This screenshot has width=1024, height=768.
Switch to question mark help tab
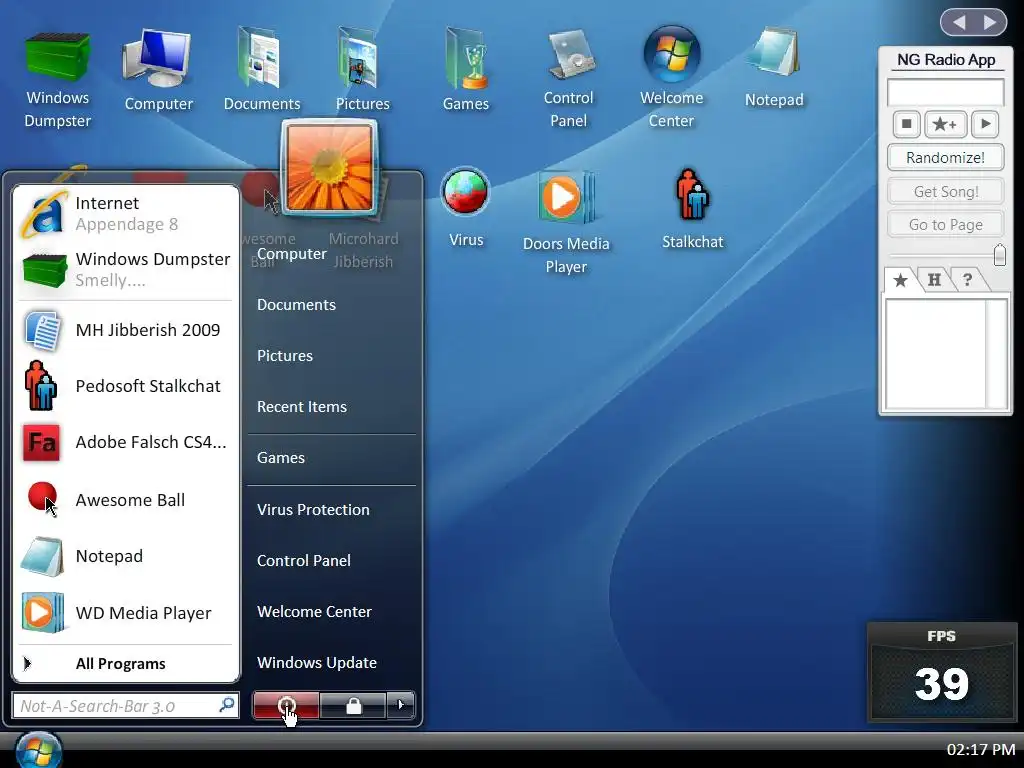click(967, 280)
